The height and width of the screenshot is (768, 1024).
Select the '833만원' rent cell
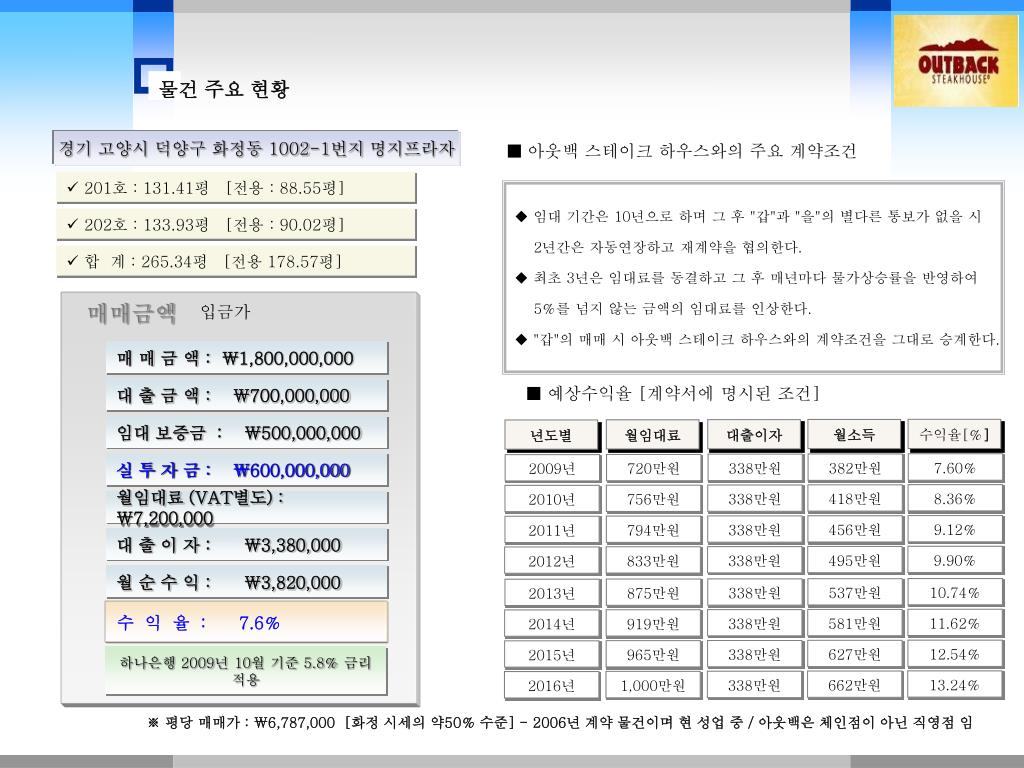(653, 560)
